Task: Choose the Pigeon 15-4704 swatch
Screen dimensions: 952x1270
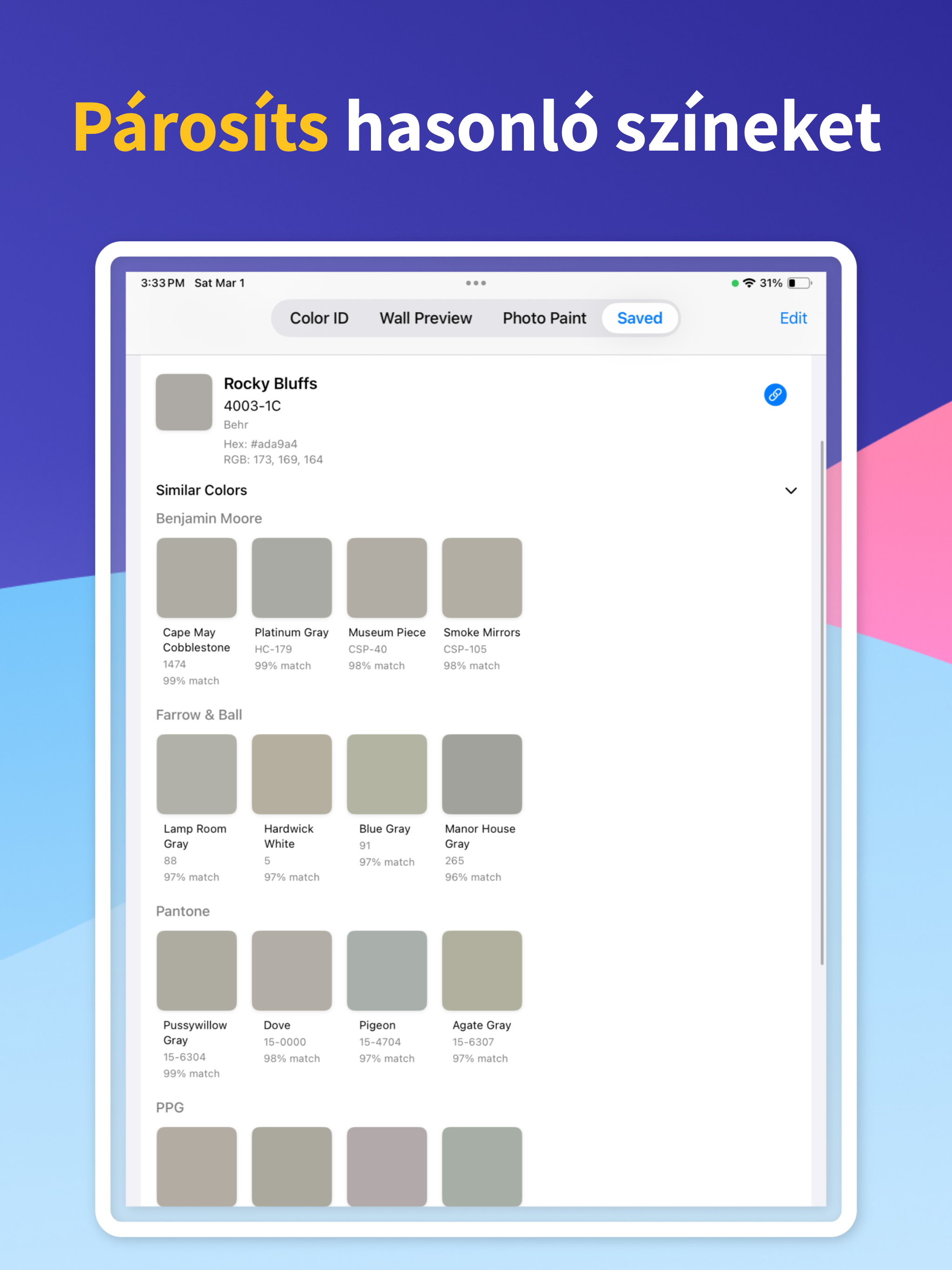Action: (x=387, y=970)
